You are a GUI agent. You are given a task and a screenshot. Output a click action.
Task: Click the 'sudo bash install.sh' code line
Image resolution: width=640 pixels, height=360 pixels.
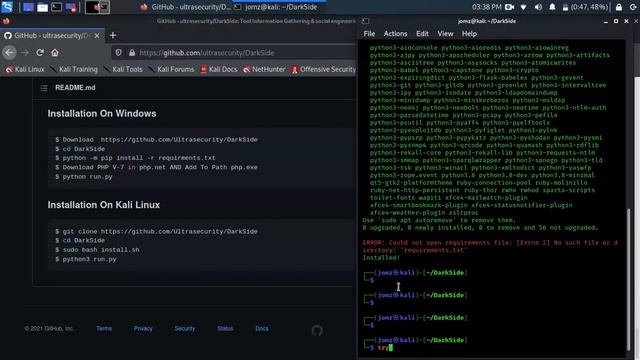pyautogui.click(x=97, y=250)
